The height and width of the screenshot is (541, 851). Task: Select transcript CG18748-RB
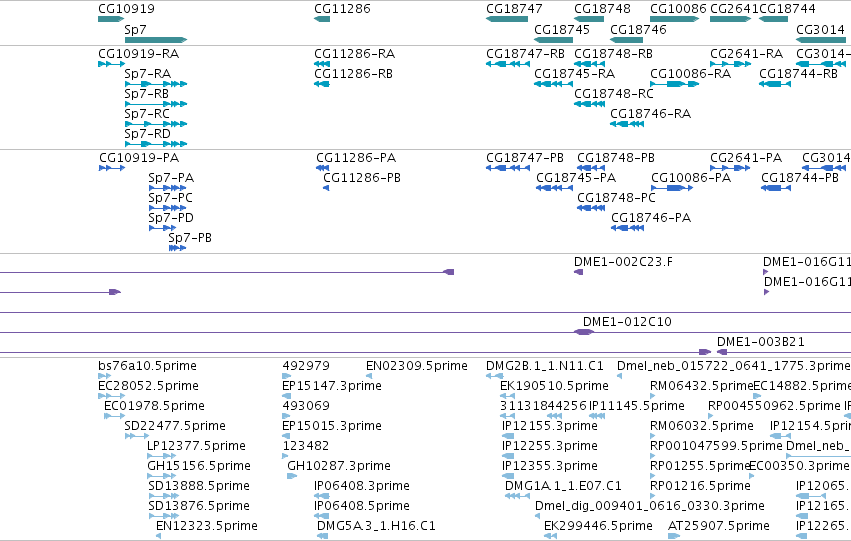tap(613, 54)
